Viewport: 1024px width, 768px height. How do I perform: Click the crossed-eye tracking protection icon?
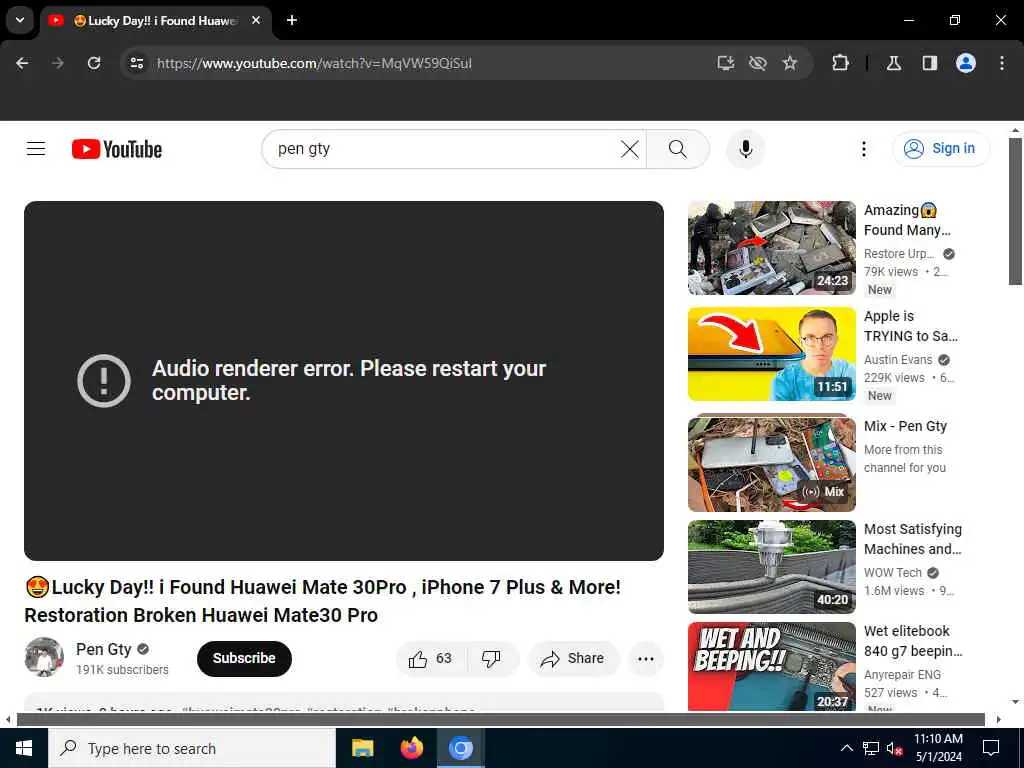758,63
